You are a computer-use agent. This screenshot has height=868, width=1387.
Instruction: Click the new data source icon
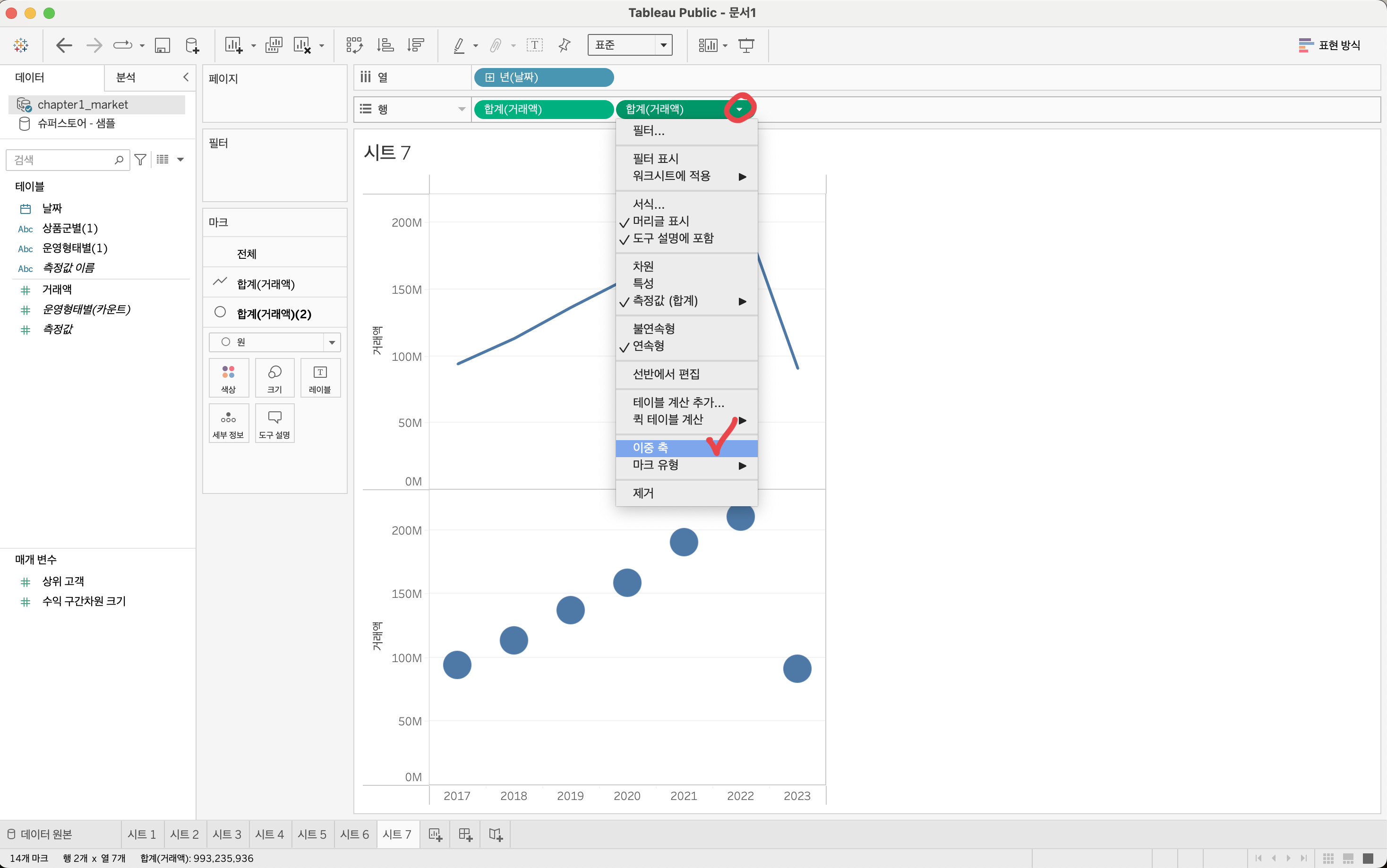click(192, 45)
